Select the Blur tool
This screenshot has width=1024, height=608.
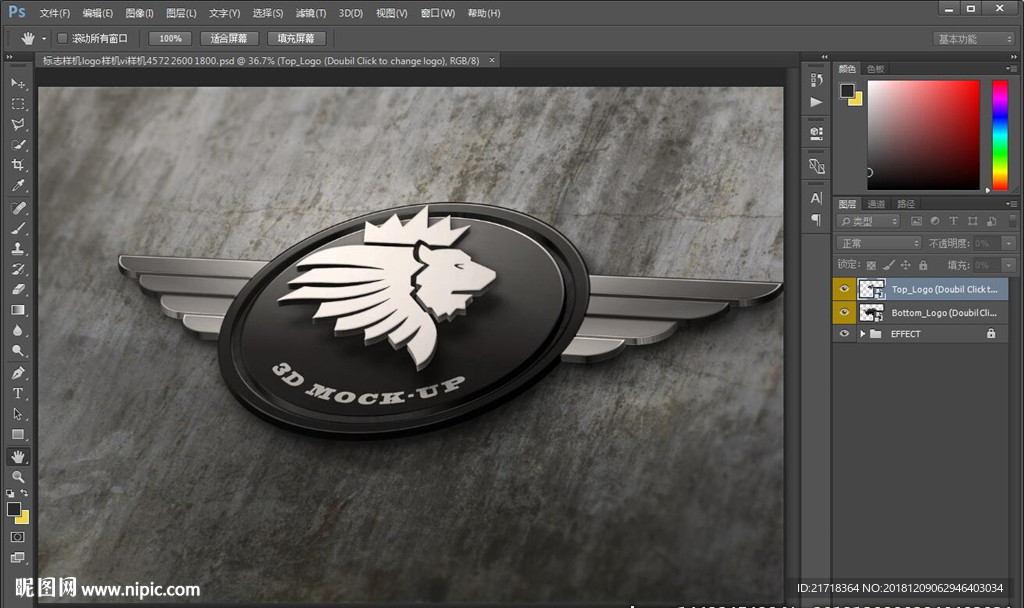pos(18,330)
